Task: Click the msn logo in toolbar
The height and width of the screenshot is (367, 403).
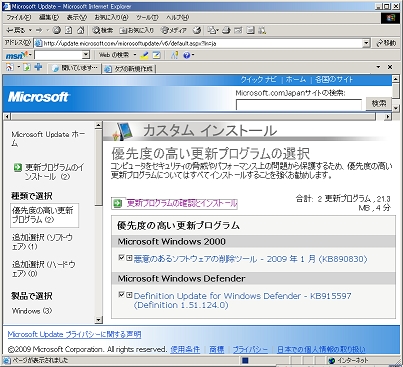Action: tap(16, 55)
